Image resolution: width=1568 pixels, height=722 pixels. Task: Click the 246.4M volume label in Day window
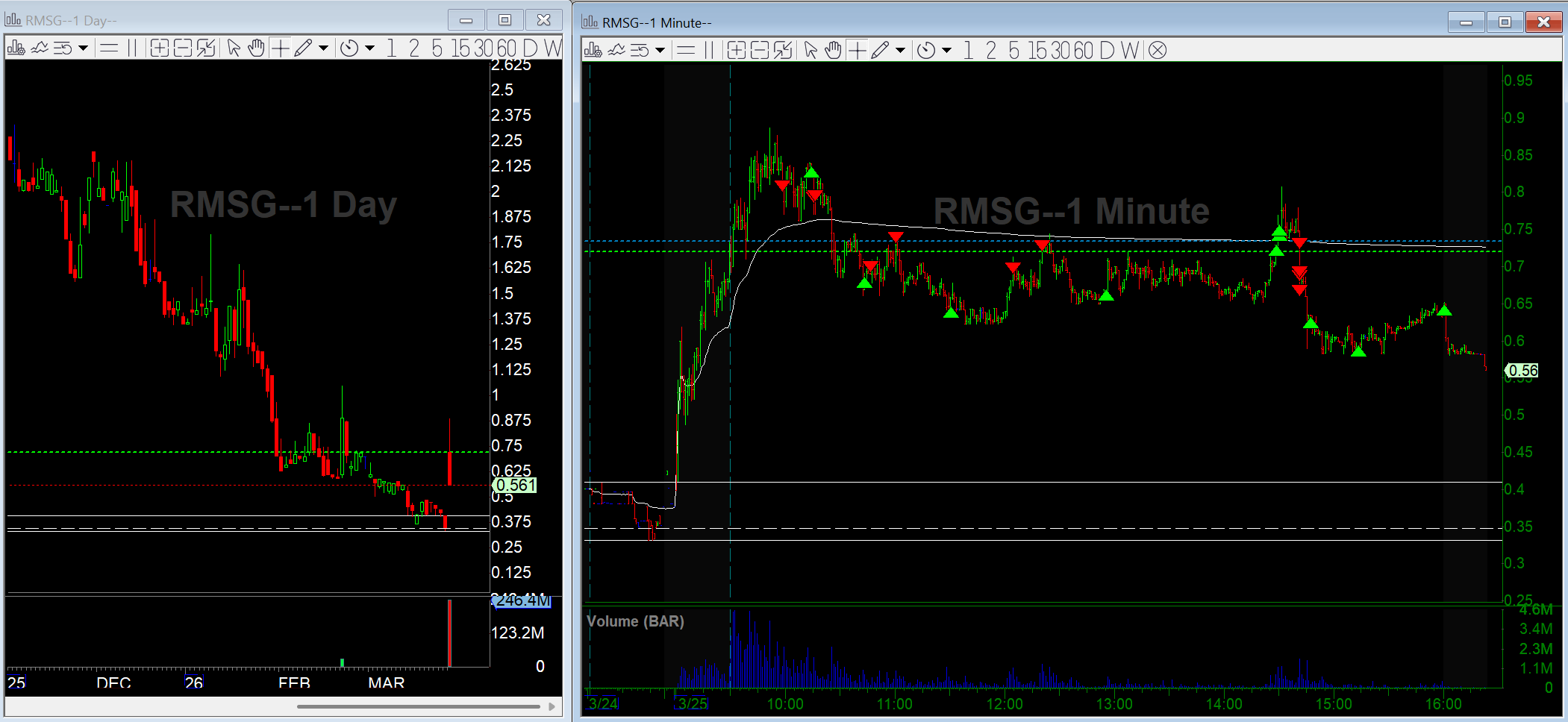522,600
